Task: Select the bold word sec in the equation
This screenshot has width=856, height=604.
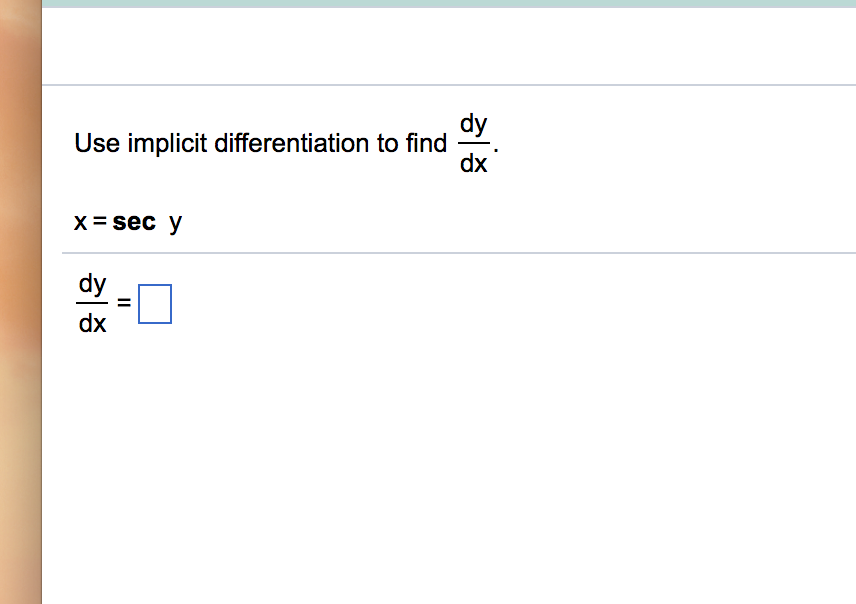Action: [x=135, y=221]
